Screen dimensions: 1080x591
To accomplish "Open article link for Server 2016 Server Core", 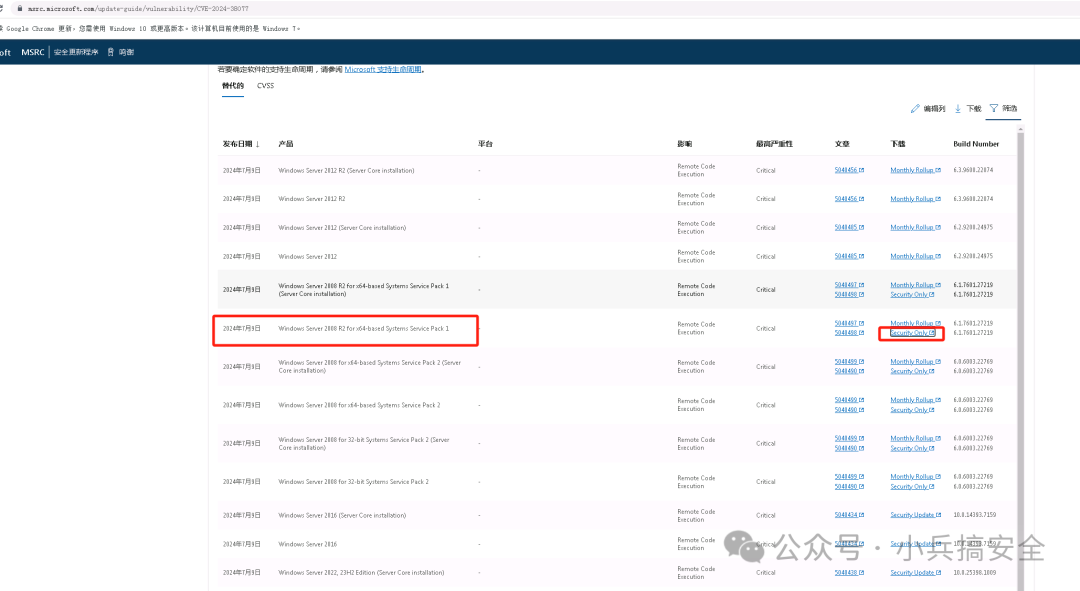I will 849,515.
